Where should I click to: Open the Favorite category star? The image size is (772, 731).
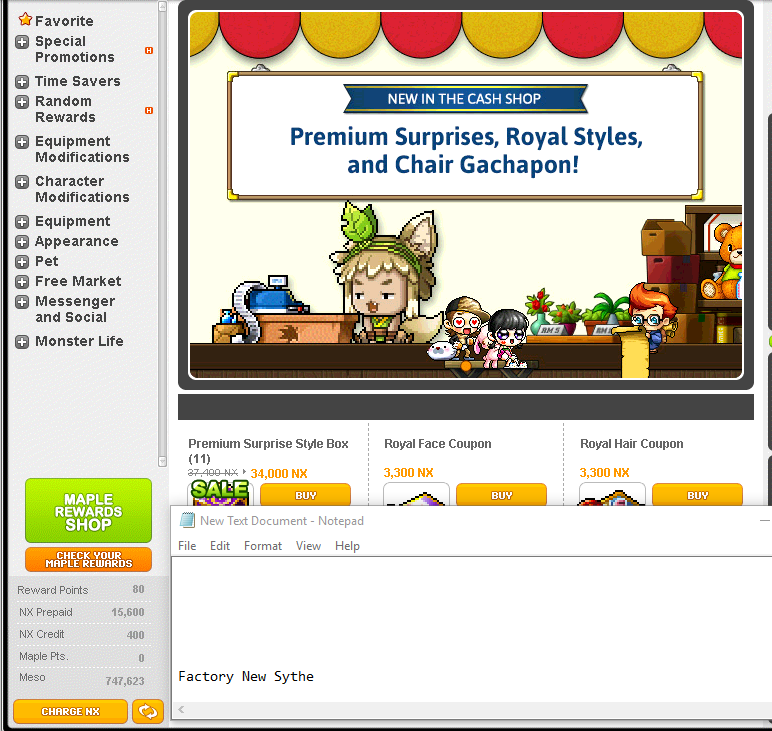tap(25, 20)
